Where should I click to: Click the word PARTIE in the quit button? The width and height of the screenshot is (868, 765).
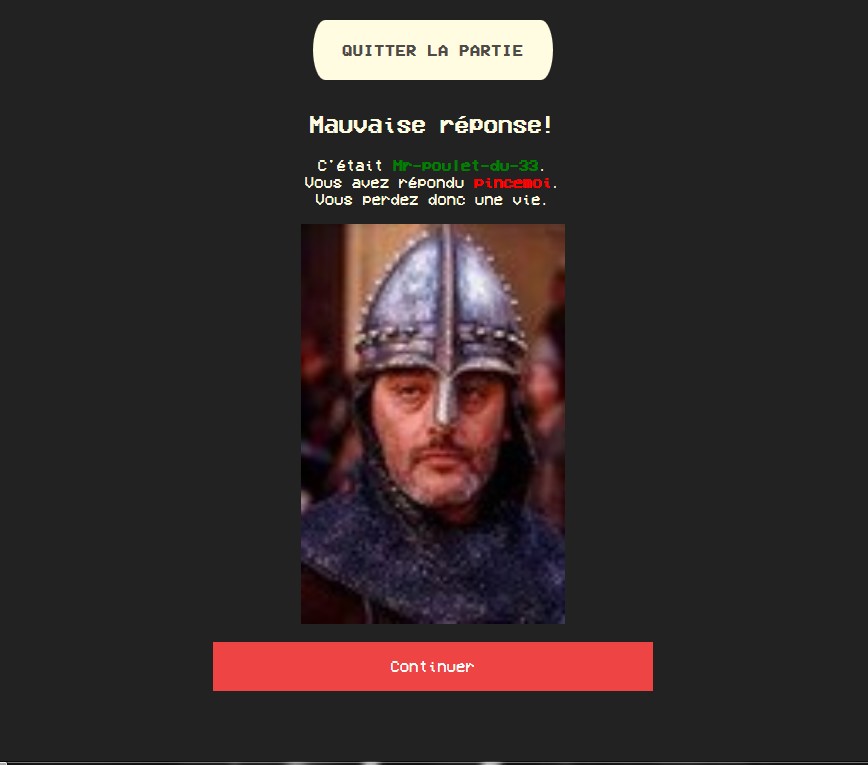pos(491,50)
